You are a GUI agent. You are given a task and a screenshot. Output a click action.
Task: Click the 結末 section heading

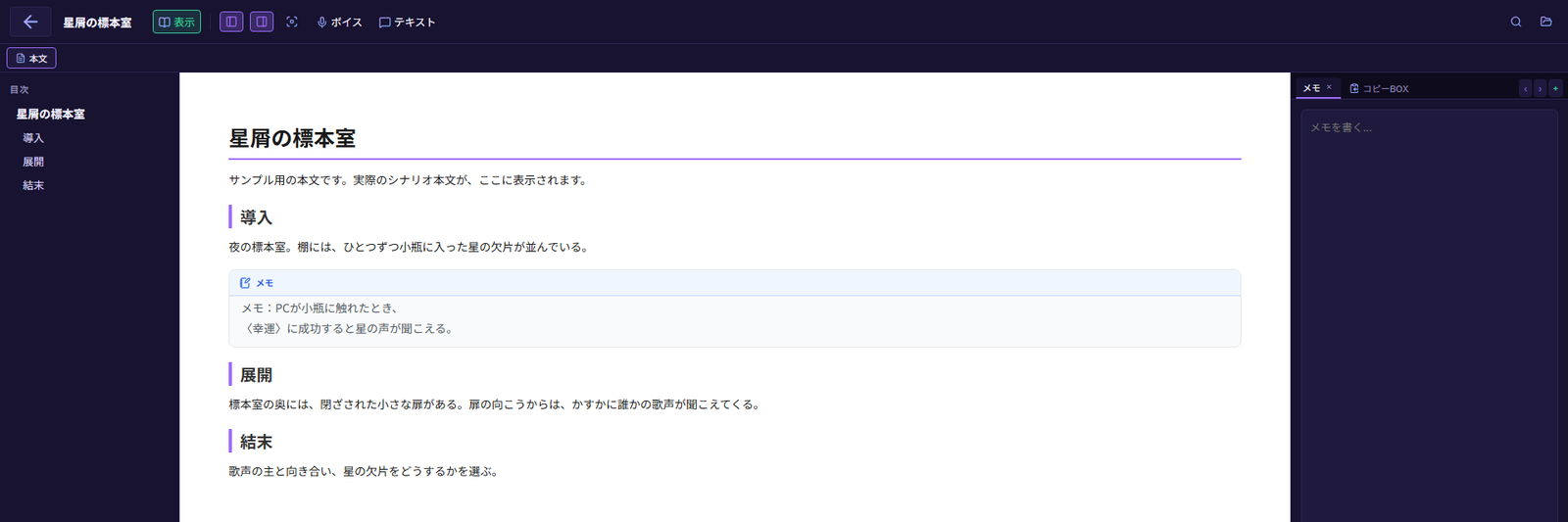(256, 442)
